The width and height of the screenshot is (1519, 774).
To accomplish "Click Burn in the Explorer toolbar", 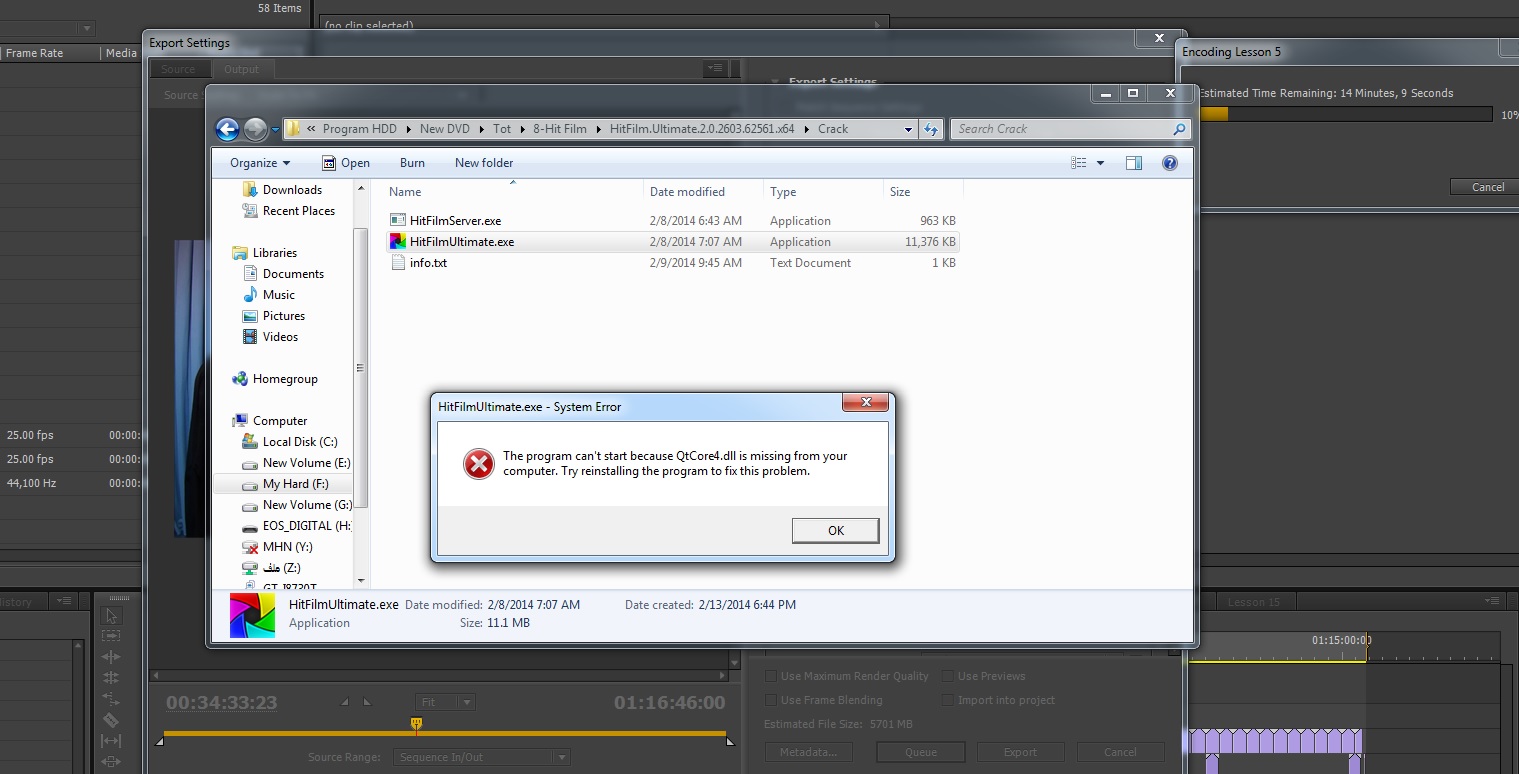I will (x=412, y=163).
